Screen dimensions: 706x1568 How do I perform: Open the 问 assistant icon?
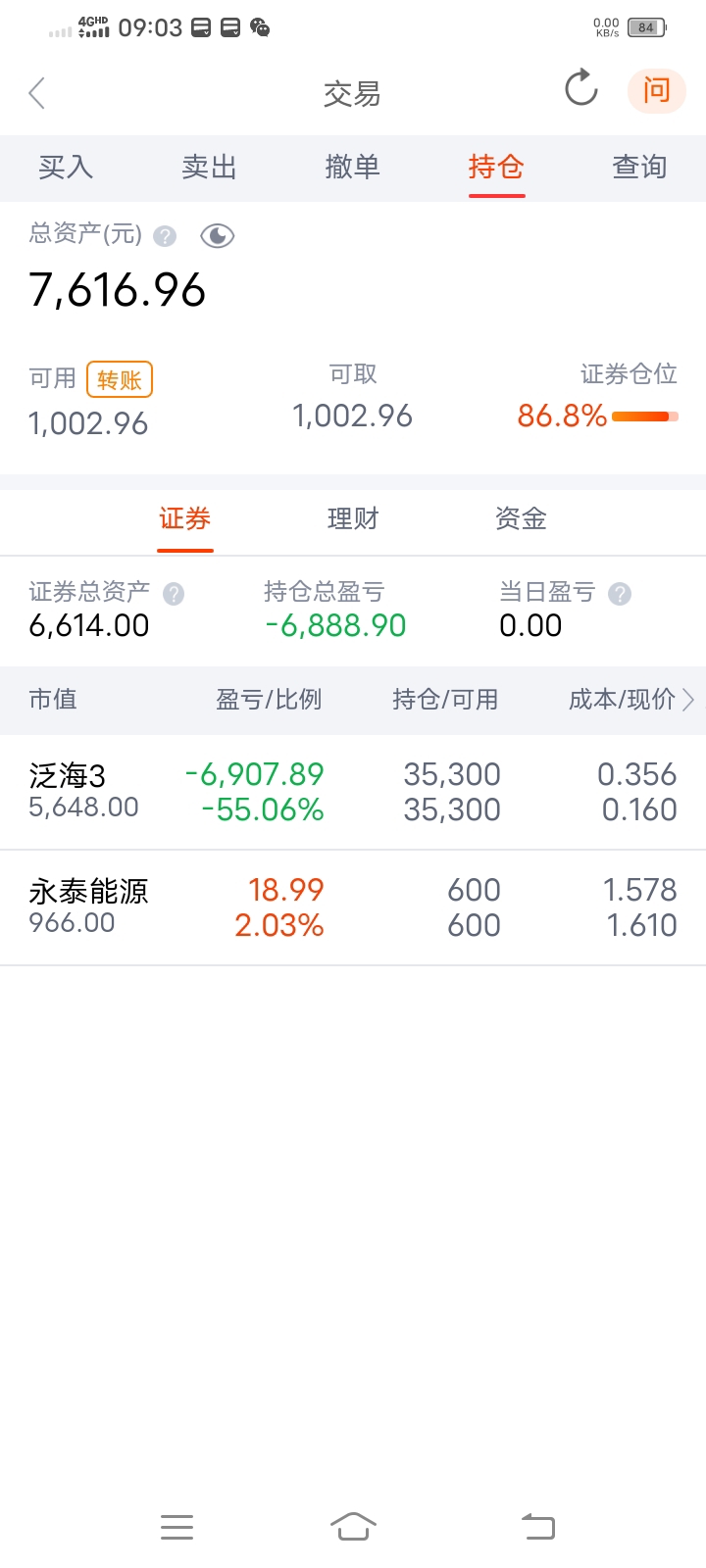656,91
